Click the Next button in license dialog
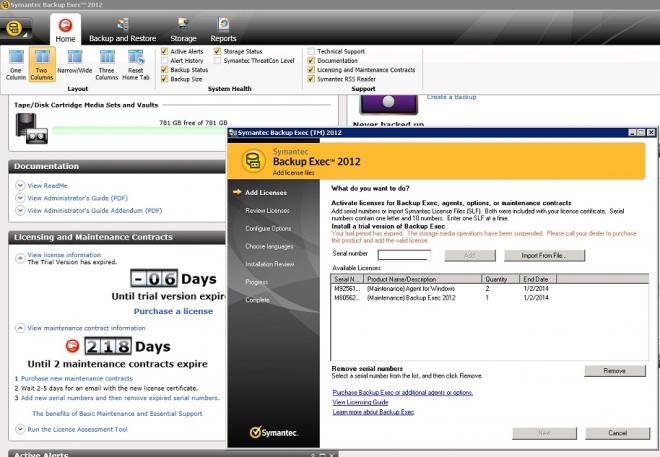660x457 pixels. 544,433
